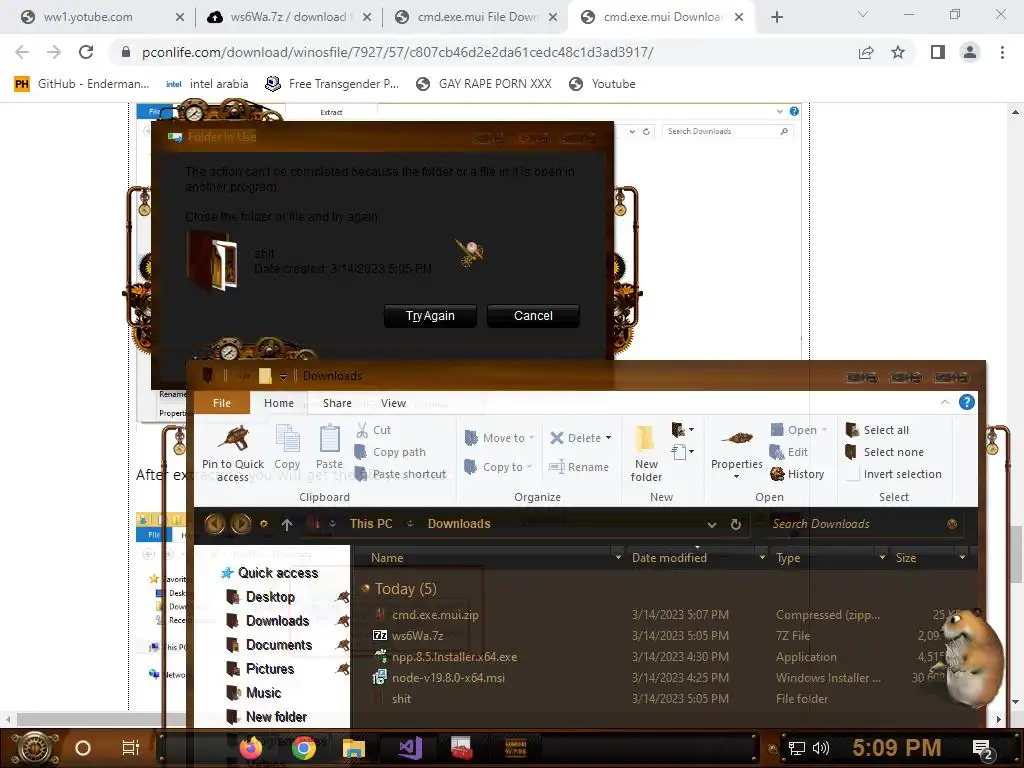The image size is (1024, 768).
Task: Open Explorer help question icon
Action: coord(967,402)
